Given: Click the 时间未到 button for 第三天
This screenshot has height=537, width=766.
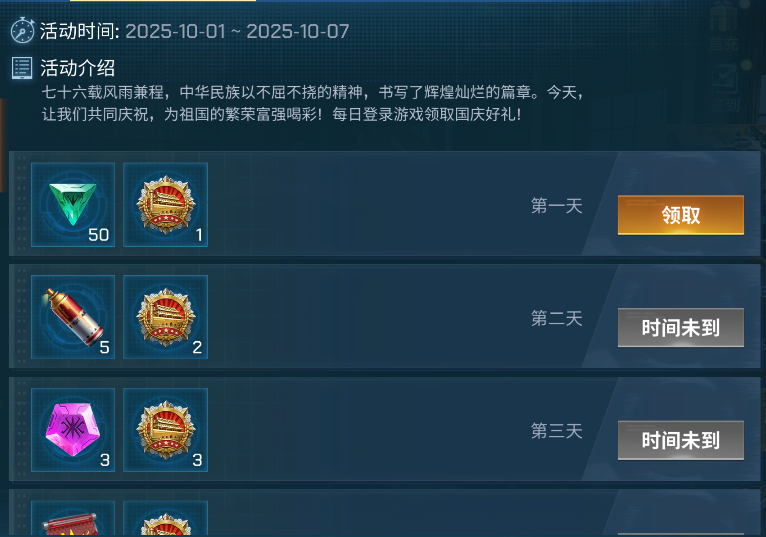Looking at the screenshot, I should [681, 440].
